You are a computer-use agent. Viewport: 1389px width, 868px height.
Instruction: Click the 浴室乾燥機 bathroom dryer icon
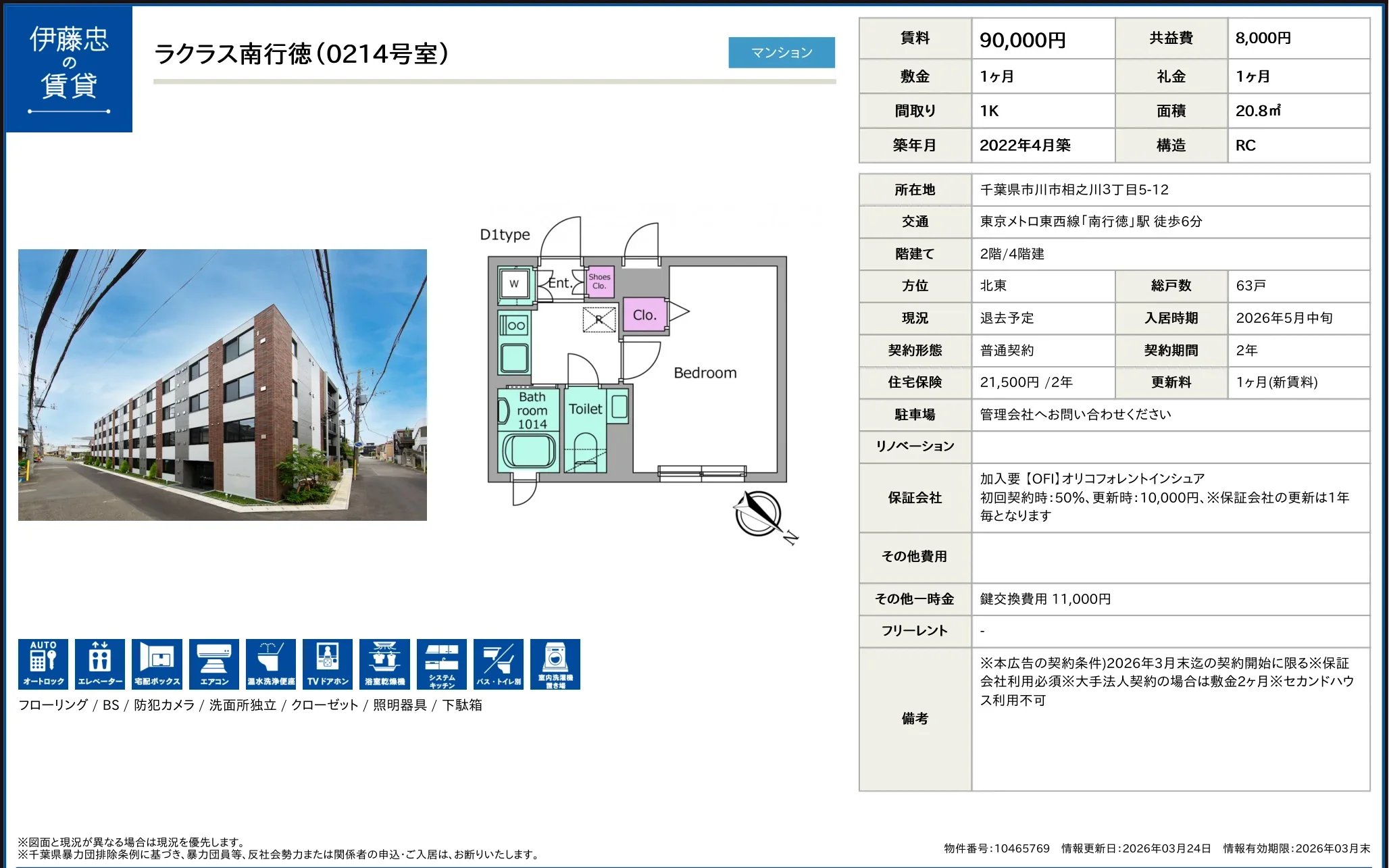[384, 663]
